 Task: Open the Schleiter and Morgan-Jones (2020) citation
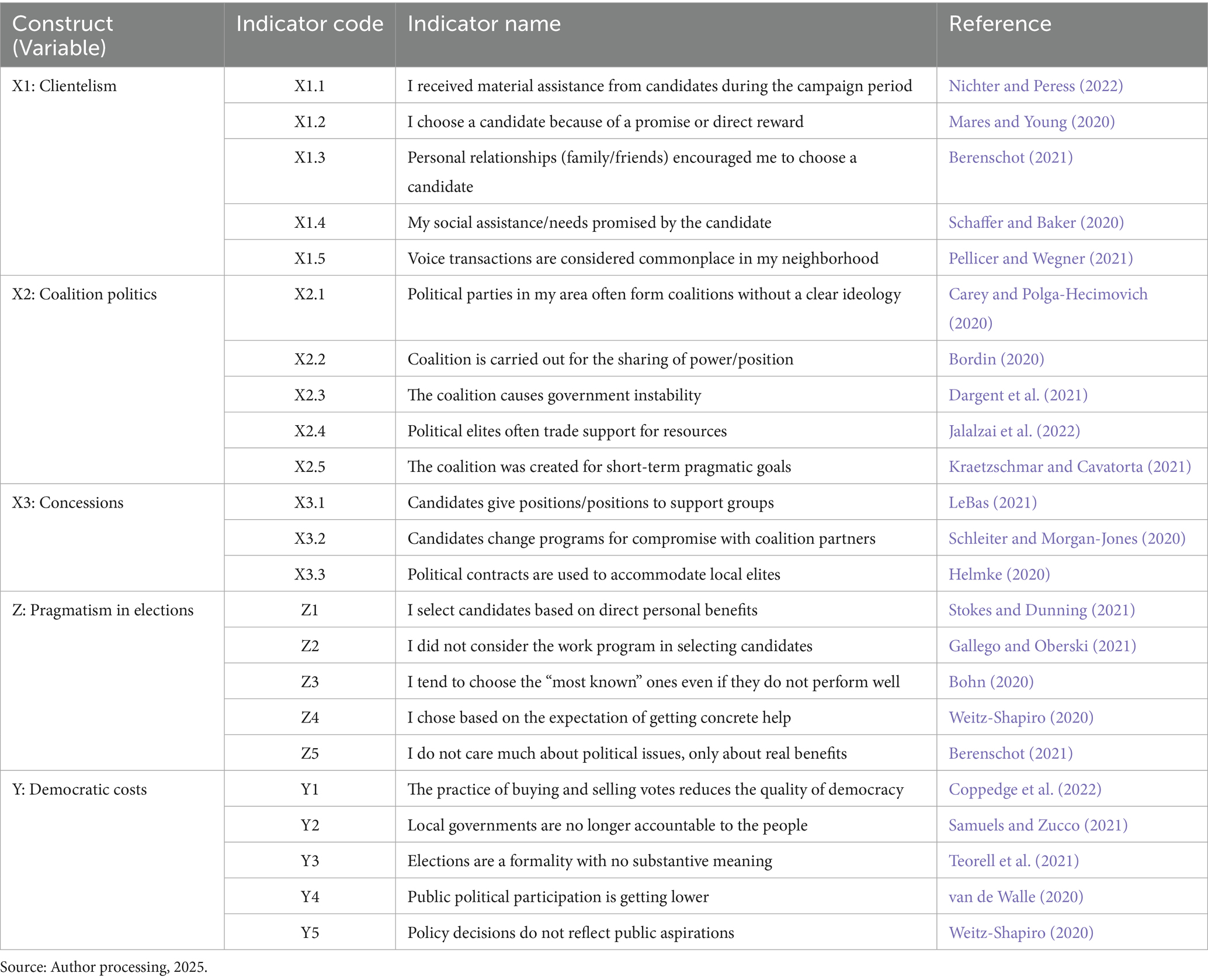(1067, 538)
